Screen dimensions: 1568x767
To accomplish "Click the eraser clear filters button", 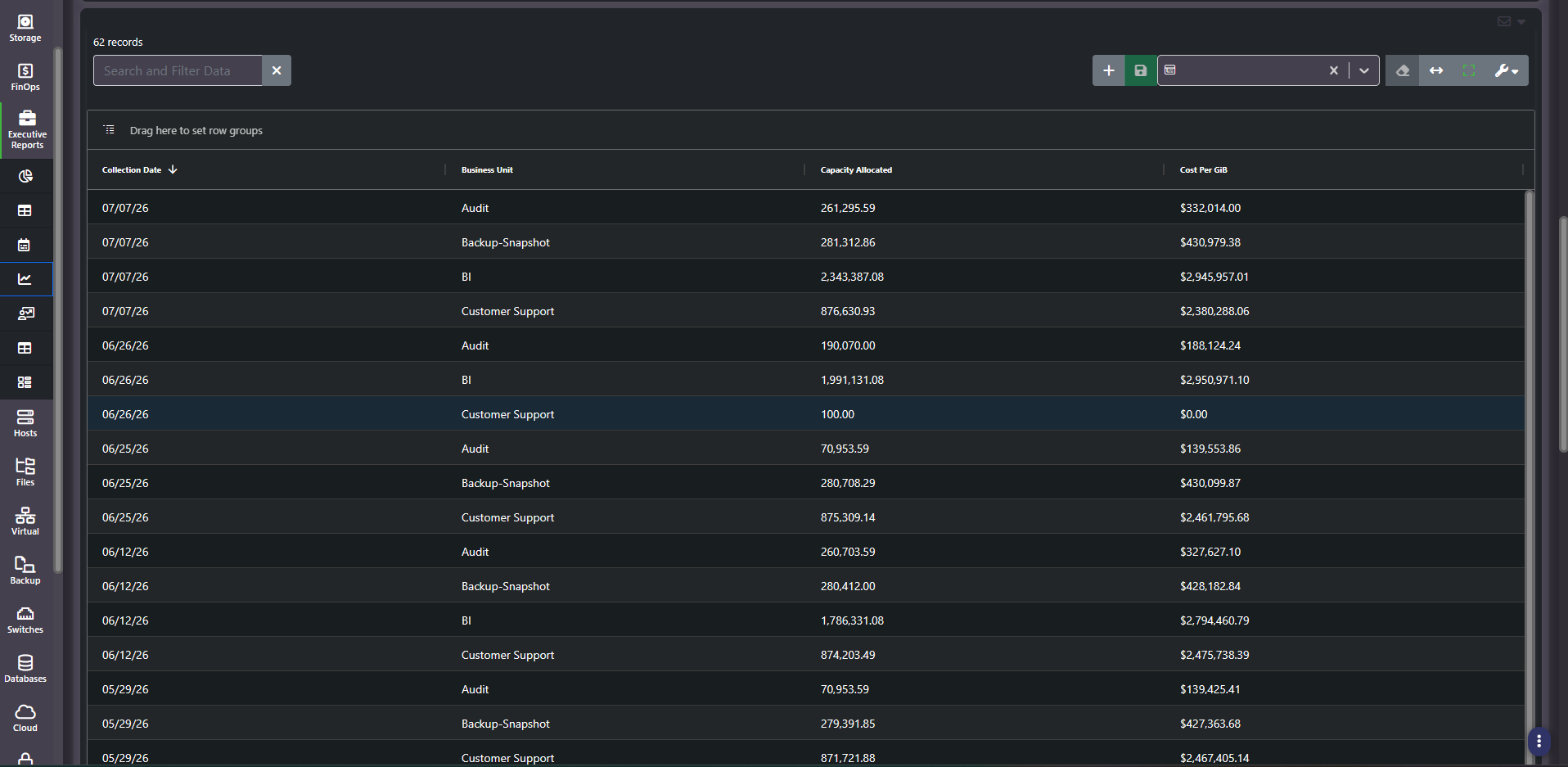I will click(1403, 70).
